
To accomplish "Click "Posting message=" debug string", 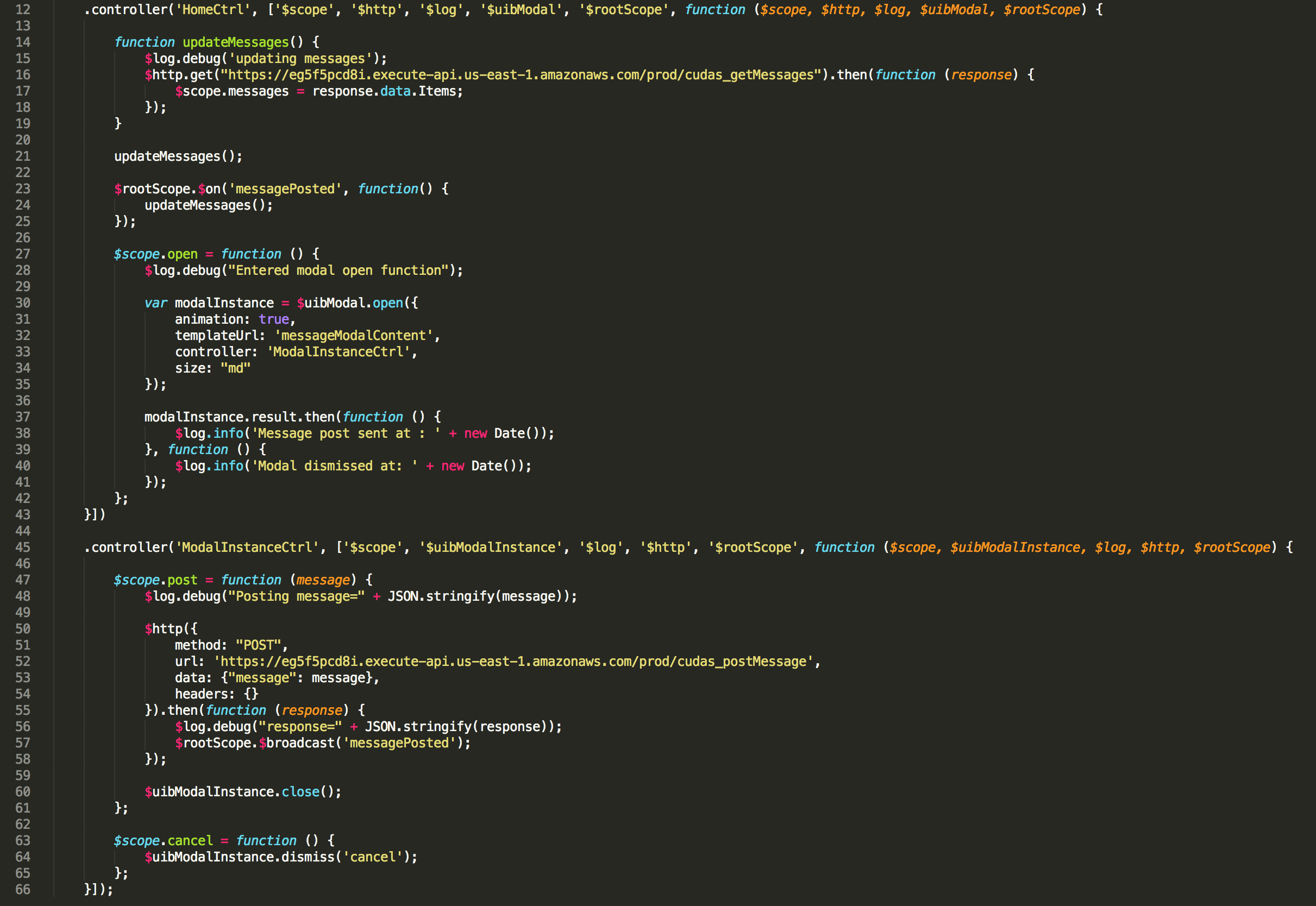I will click(x=296, y=596).
